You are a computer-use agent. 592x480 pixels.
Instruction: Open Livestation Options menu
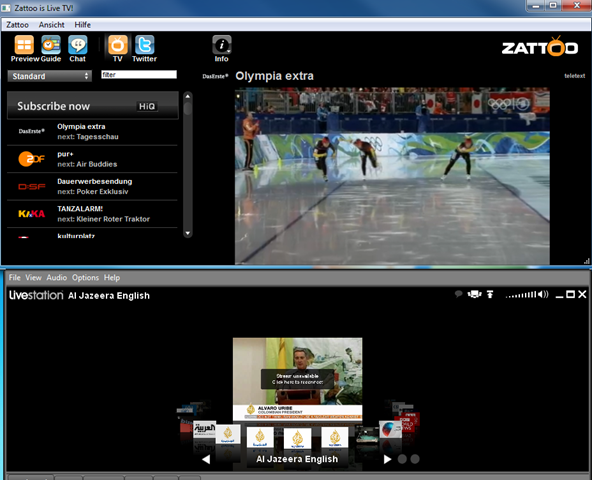coord(85,278)
